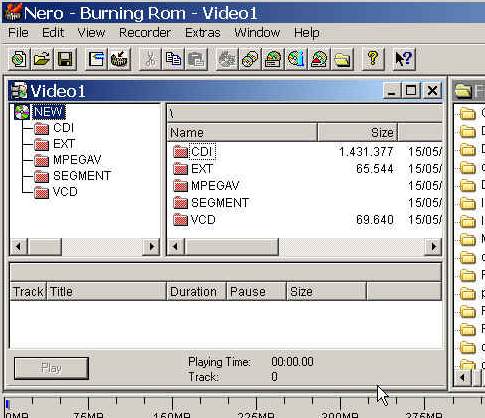
Task: Click the blue marker on the disc capacity bar
Action: (x=7, y=405)
